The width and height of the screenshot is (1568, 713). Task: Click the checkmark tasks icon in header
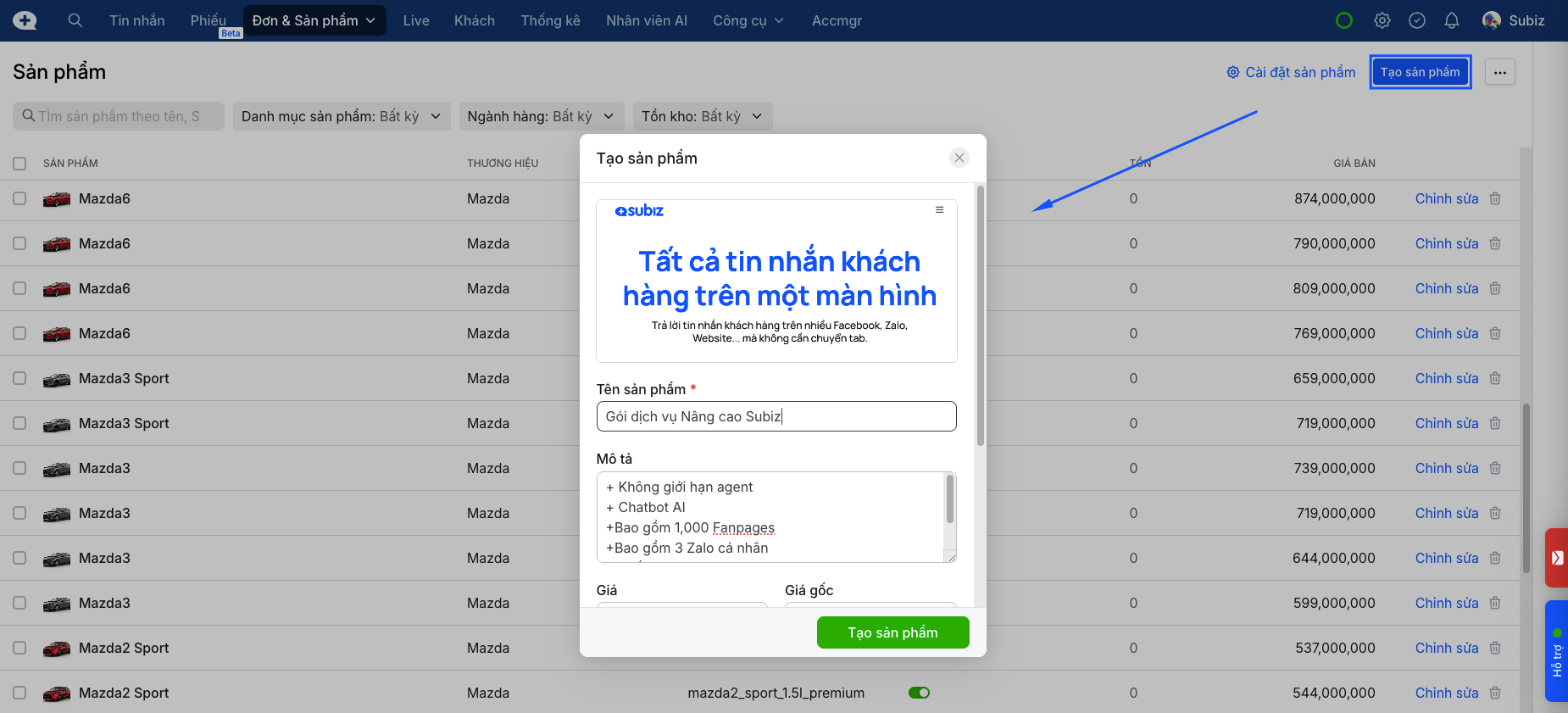coord(1417,20)
